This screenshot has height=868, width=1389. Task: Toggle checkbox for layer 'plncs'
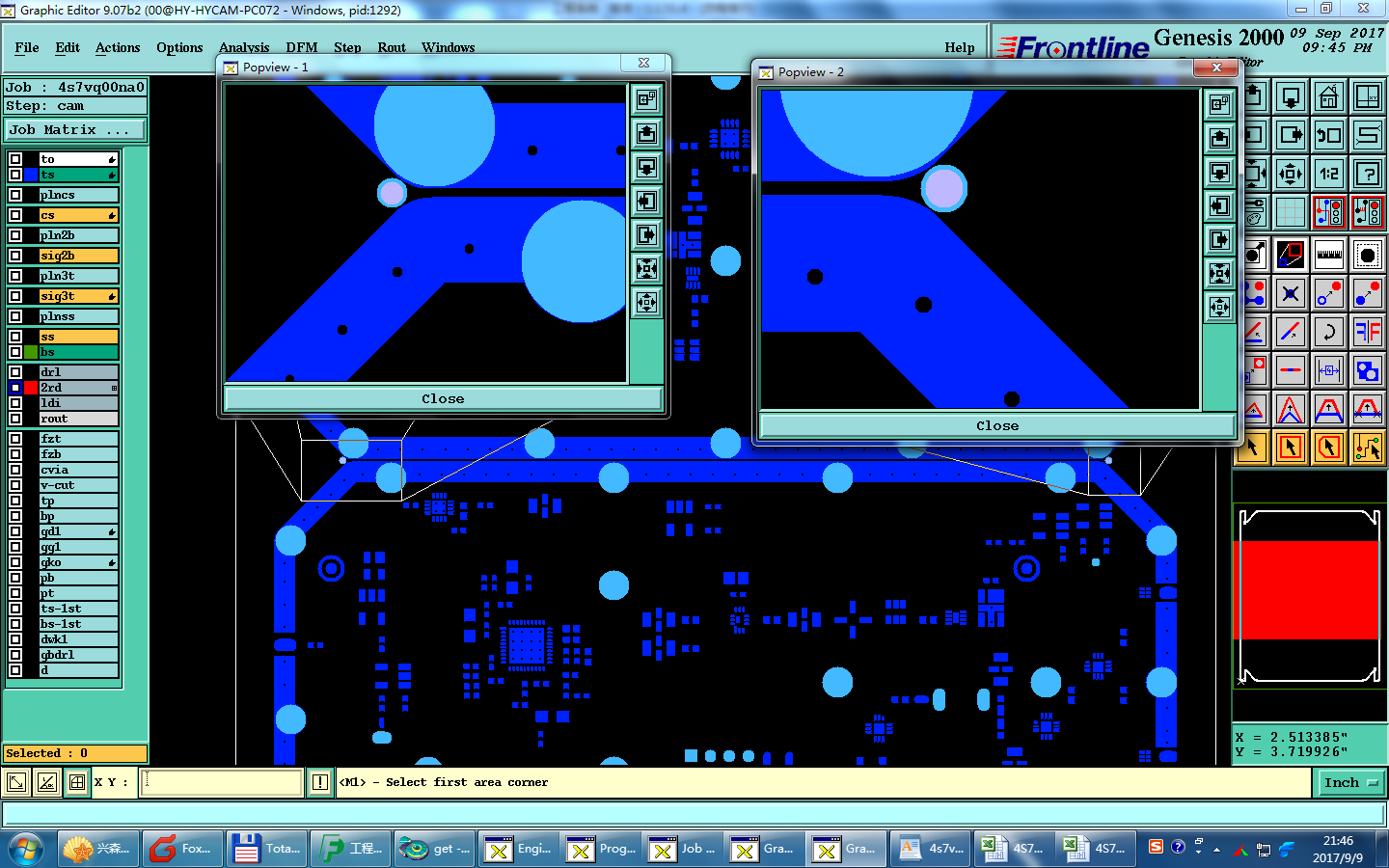tap(15, 195)
